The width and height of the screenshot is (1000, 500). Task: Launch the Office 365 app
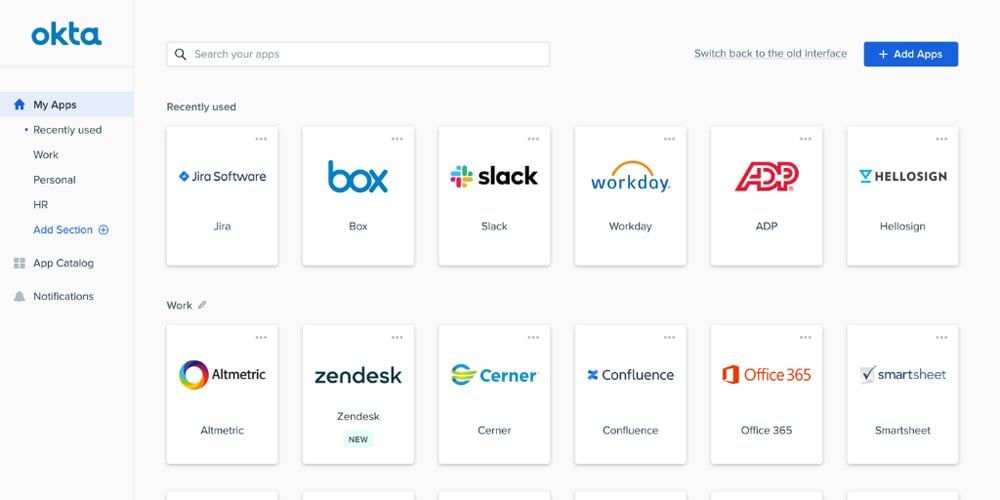[766, 393]
